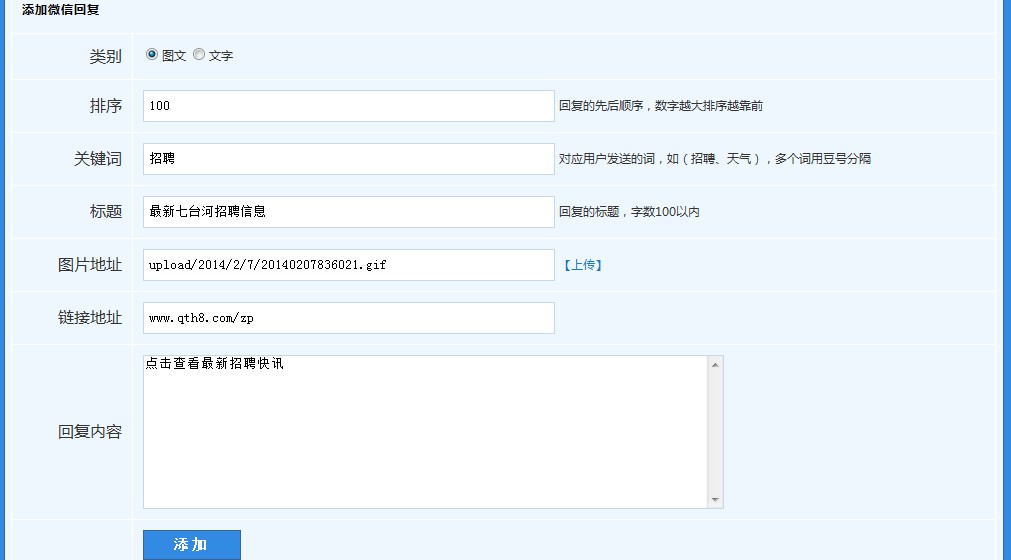Click the 排序 input field containing 100

click(348, 106)
